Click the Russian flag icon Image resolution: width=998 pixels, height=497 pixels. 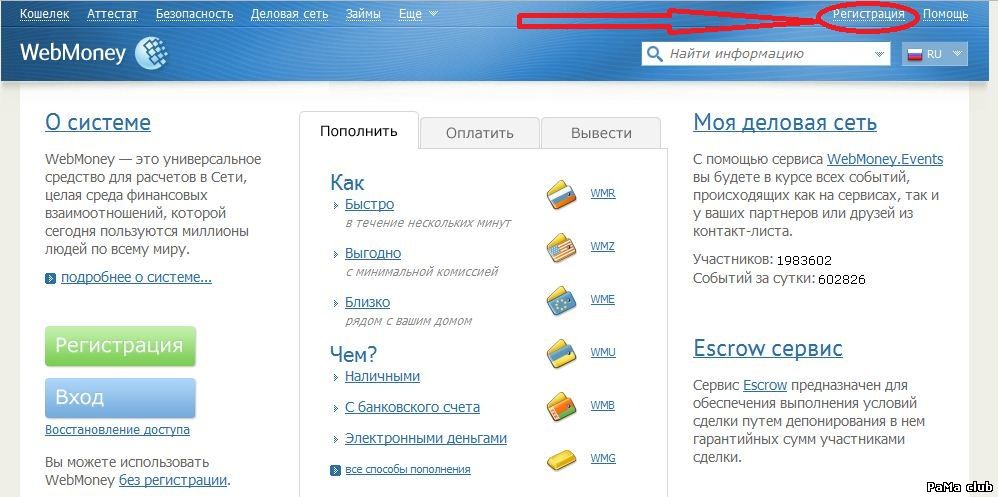[915, 54]
